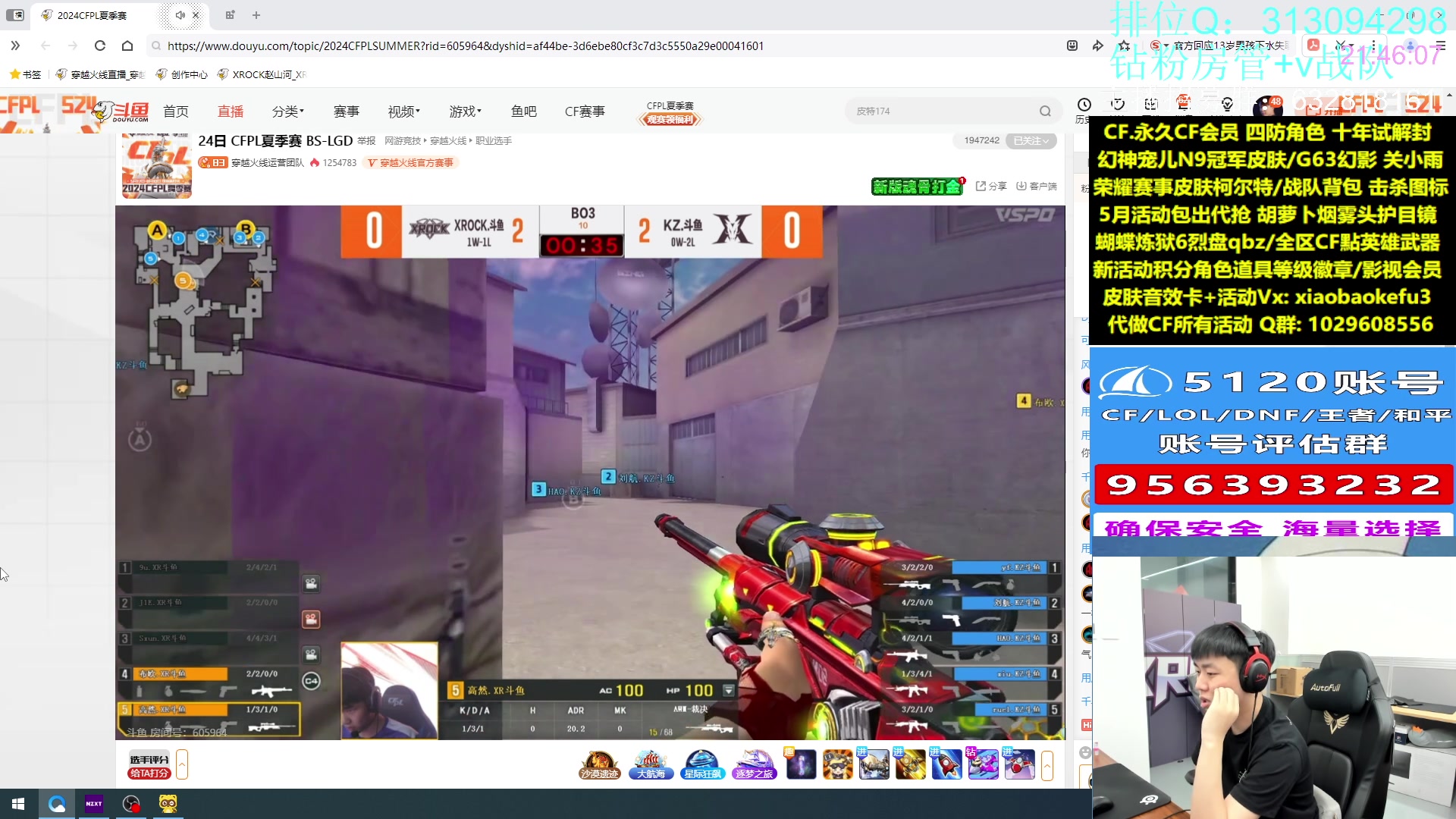The width and height of the screenshot is (1456, 819).
Task: Expand the 分类 dropdown menu
Action: point(288,111)
